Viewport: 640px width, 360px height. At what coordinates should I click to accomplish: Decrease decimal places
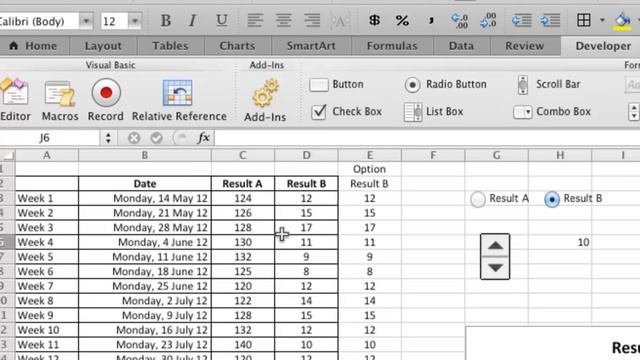tap(488, 20)
